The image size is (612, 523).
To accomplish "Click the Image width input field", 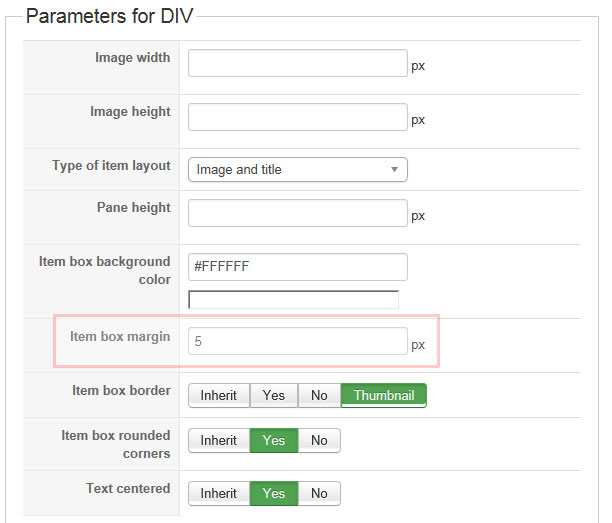I will [297, 63].
